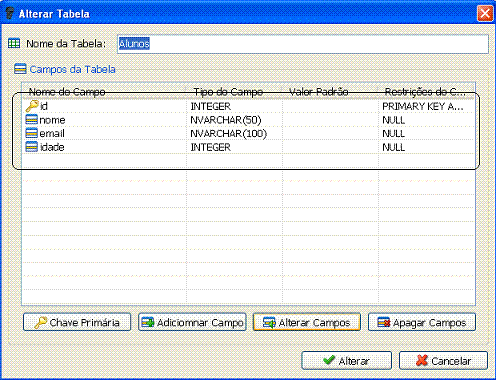496x380 pixels.
Task: Click INTEGER type in the idade row
Action: pos(210,147)
